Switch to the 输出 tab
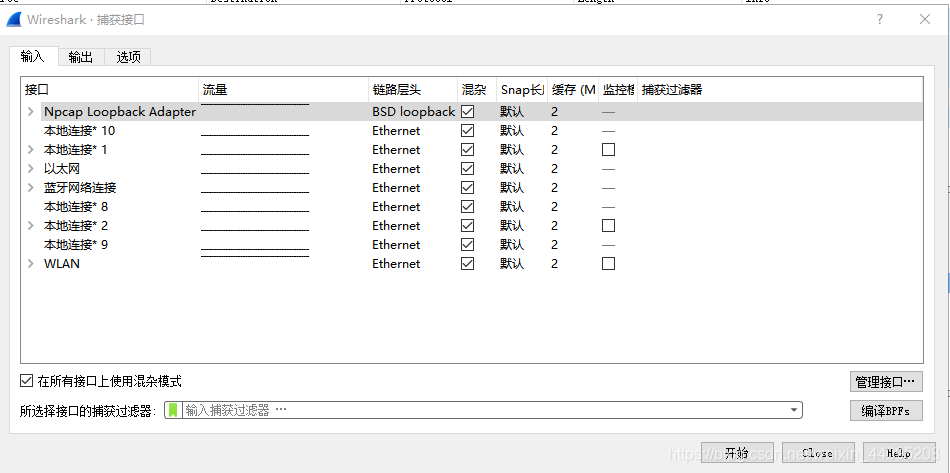This screenshot has width=950, height=473. point(81,58)
